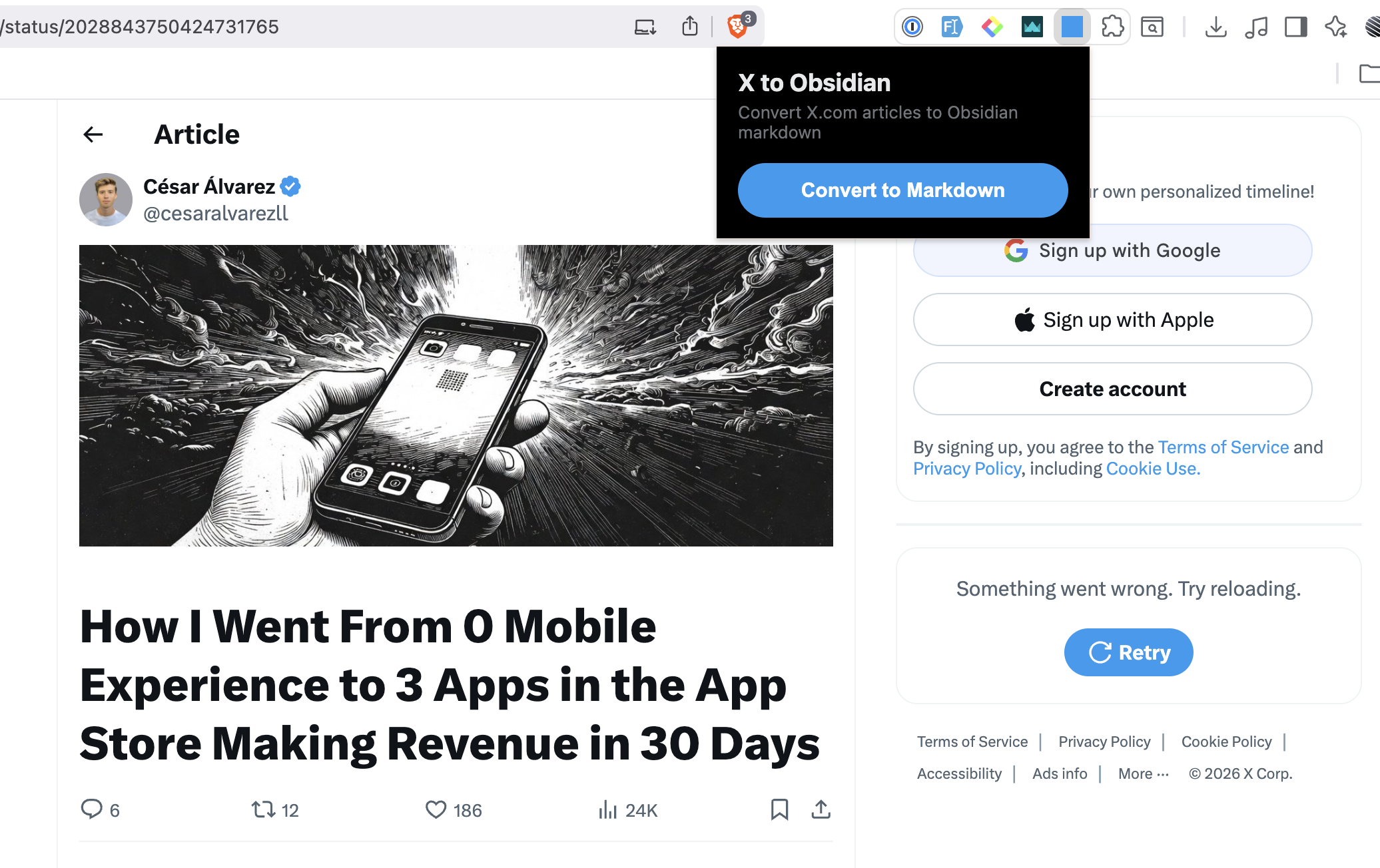1380x868 pixels.
Task: Click the share icon in address bar
Action: (690, 27)
